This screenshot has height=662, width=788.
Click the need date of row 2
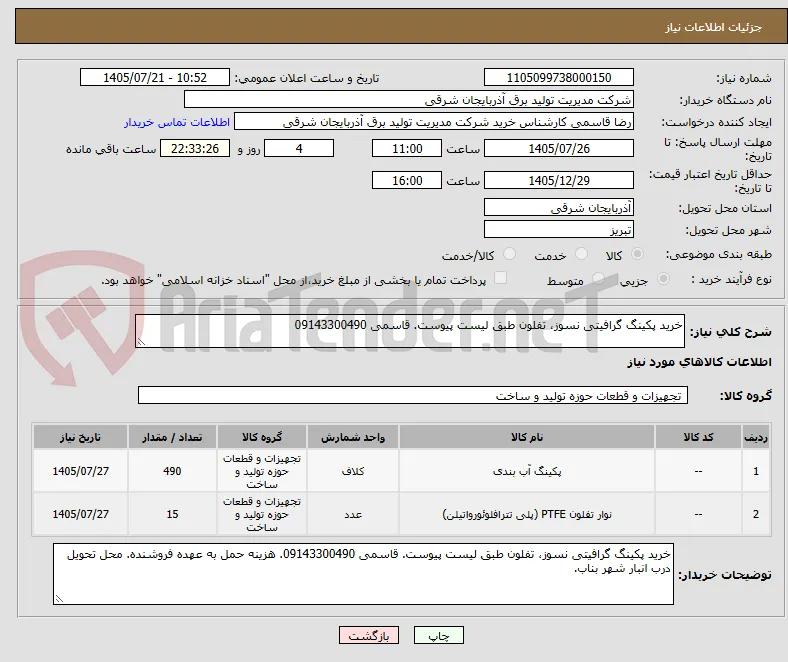(80, 514)
